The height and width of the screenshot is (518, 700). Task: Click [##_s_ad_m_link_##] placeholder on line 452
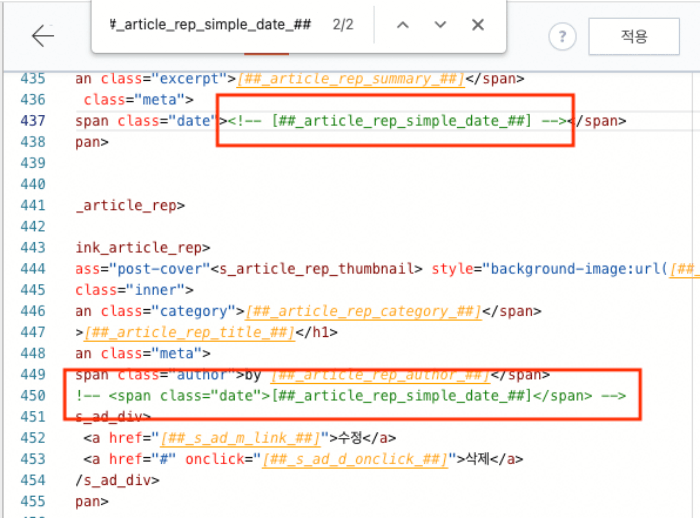[240, 439]
